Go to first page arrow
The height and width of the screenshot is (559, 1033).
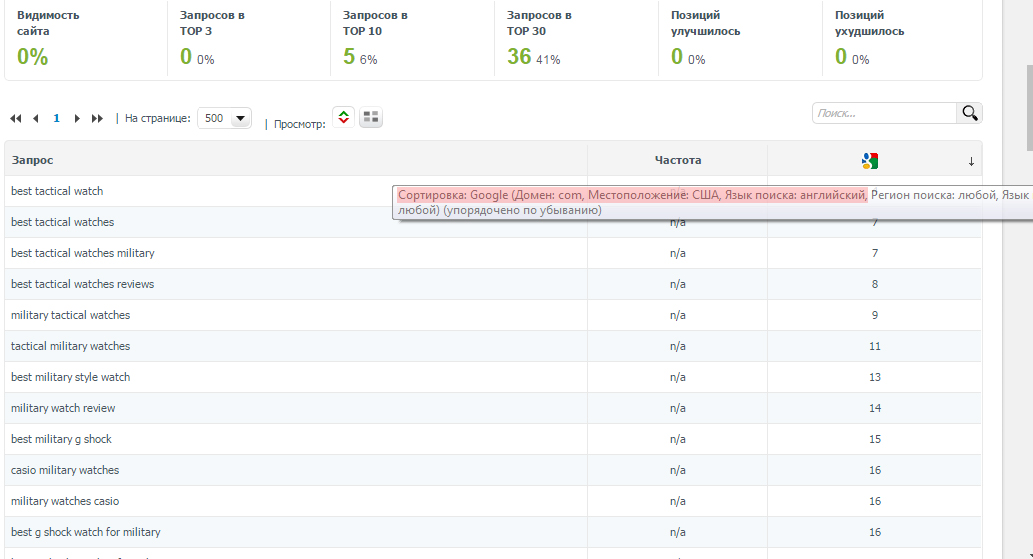click(16, 119)
